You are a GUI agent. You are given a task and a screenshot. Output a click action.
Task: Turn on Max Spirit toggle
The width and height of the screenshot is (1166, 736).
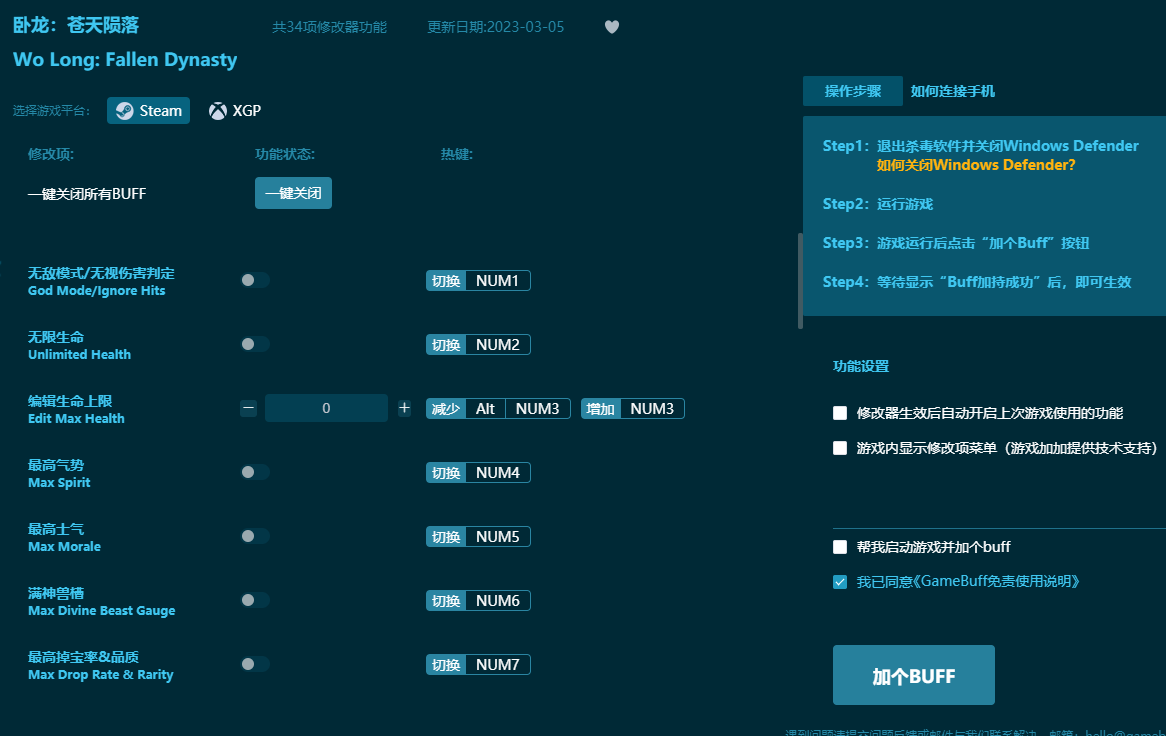[255, 472]
